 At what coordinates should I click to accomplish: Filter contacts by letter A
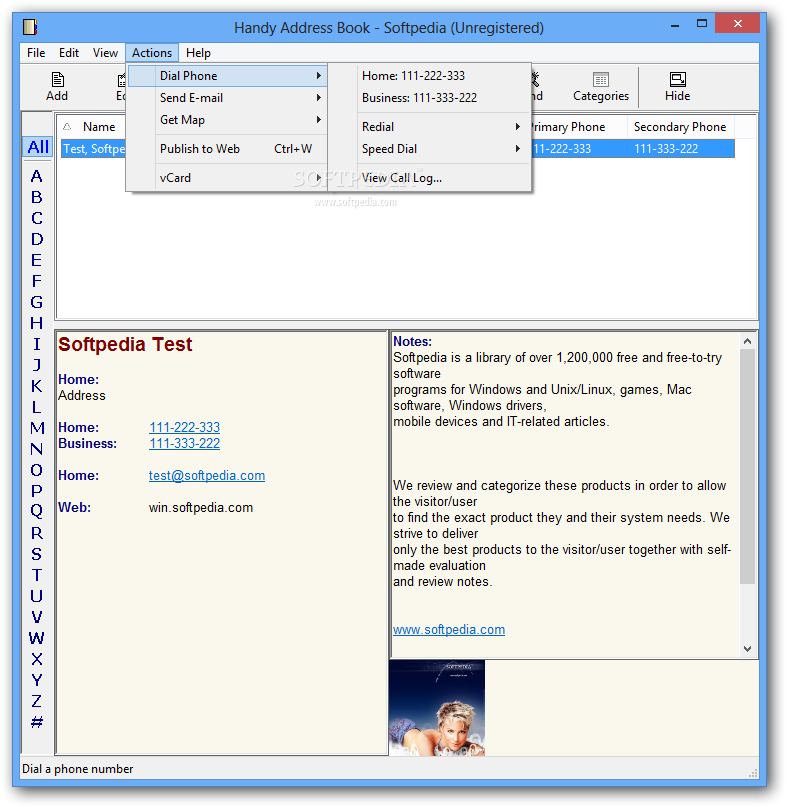(36, 177)
